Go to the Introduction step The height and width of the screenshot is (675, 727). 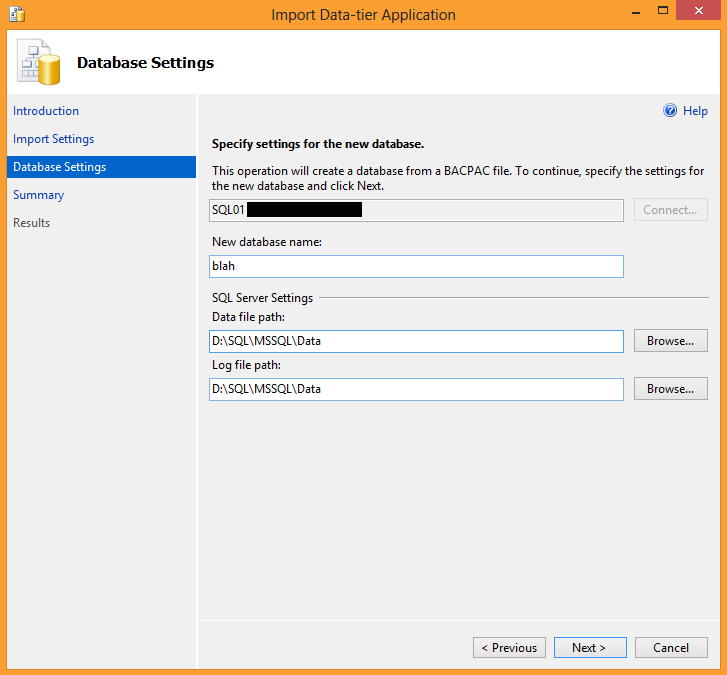tap(46, 111)
